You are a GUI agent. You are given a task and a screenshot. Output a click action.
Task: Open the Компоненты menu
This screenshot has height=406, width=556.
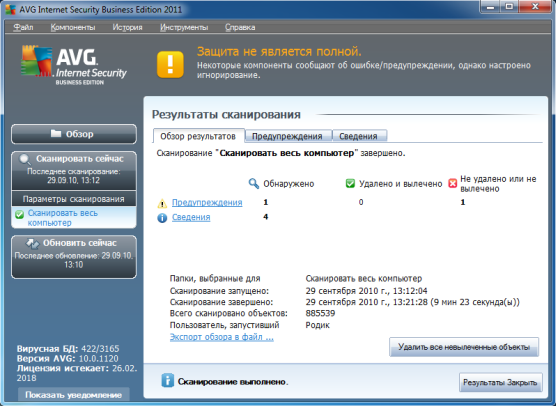coord(73,27)
